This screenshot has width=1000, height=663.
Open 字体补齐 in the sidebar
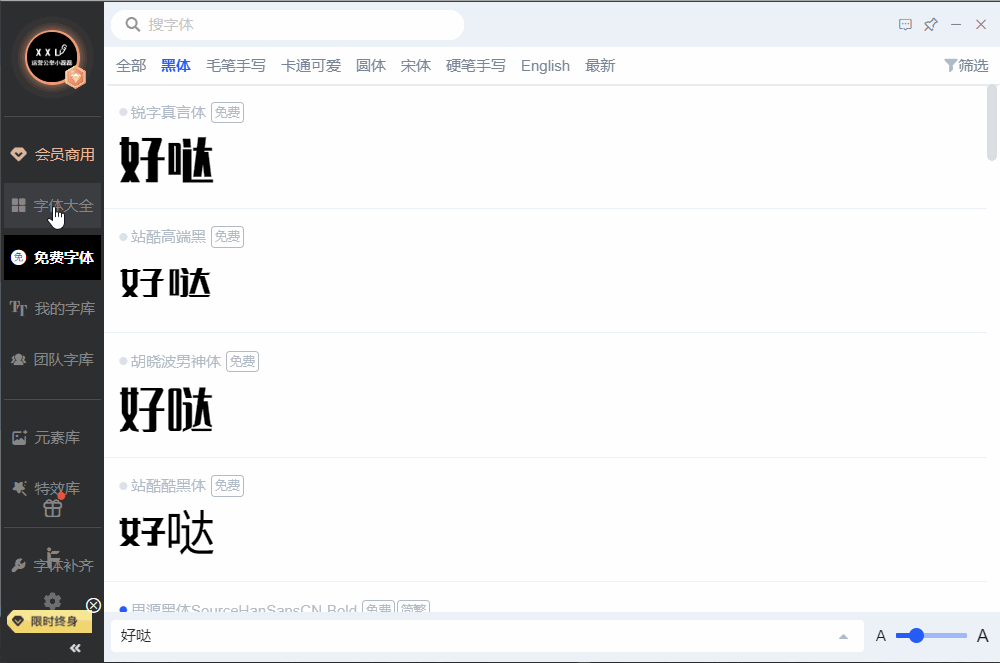[x=52, y=565]
